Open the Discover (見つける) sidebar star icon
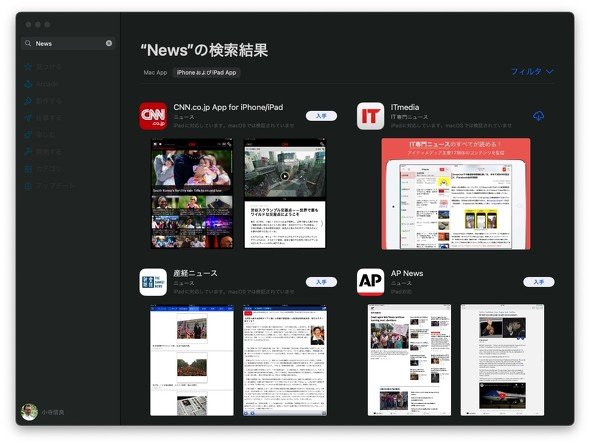 click(28, 67)
